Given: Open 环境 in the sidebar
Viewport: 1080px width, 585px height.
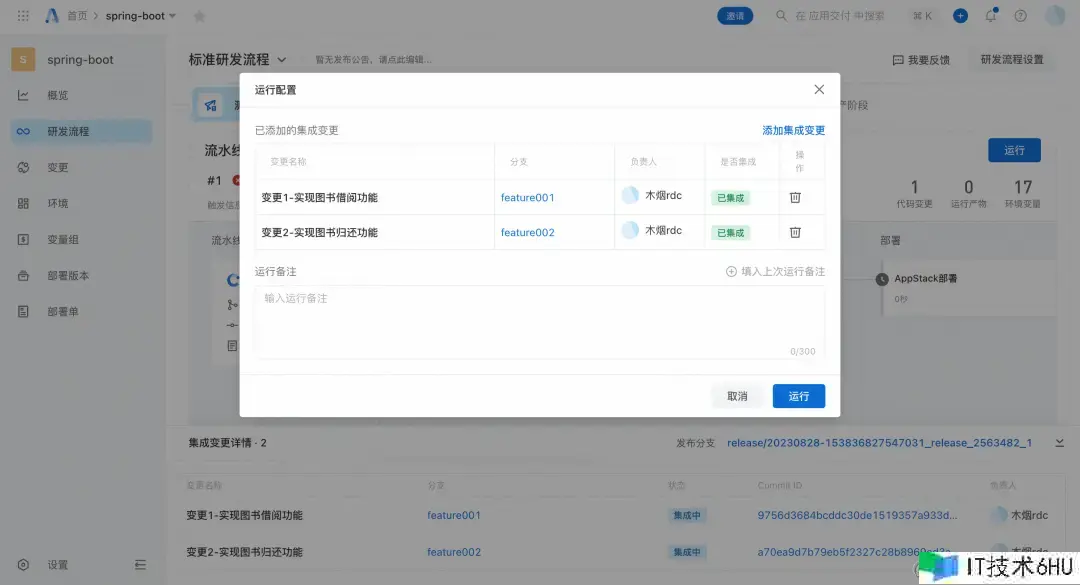Looking at the screenshot, I should 58,204.
